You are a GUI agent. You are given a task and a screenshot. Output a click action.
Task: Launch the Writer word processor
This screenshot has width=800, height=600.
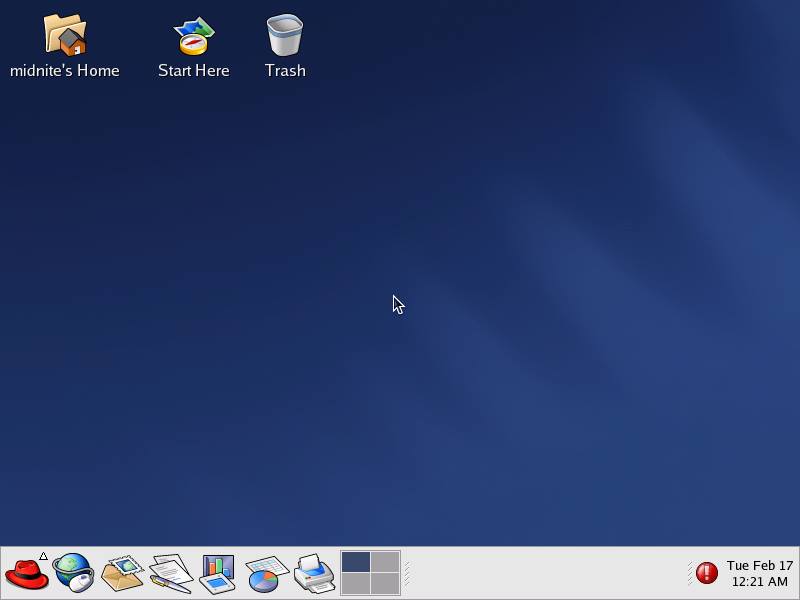tap(169, 574)
